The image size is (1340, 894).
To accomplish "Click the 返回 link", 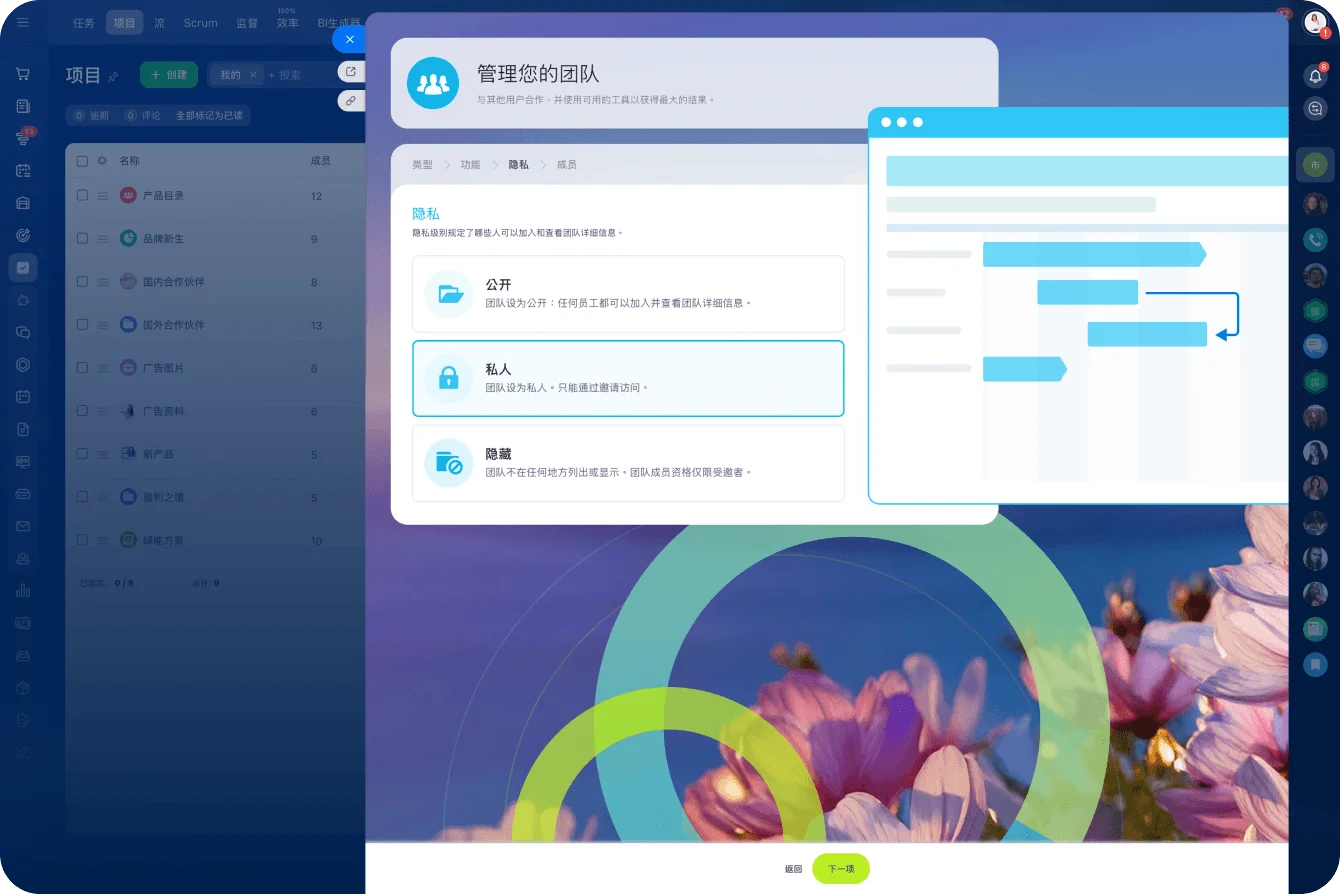I will (x=793, y=869).
